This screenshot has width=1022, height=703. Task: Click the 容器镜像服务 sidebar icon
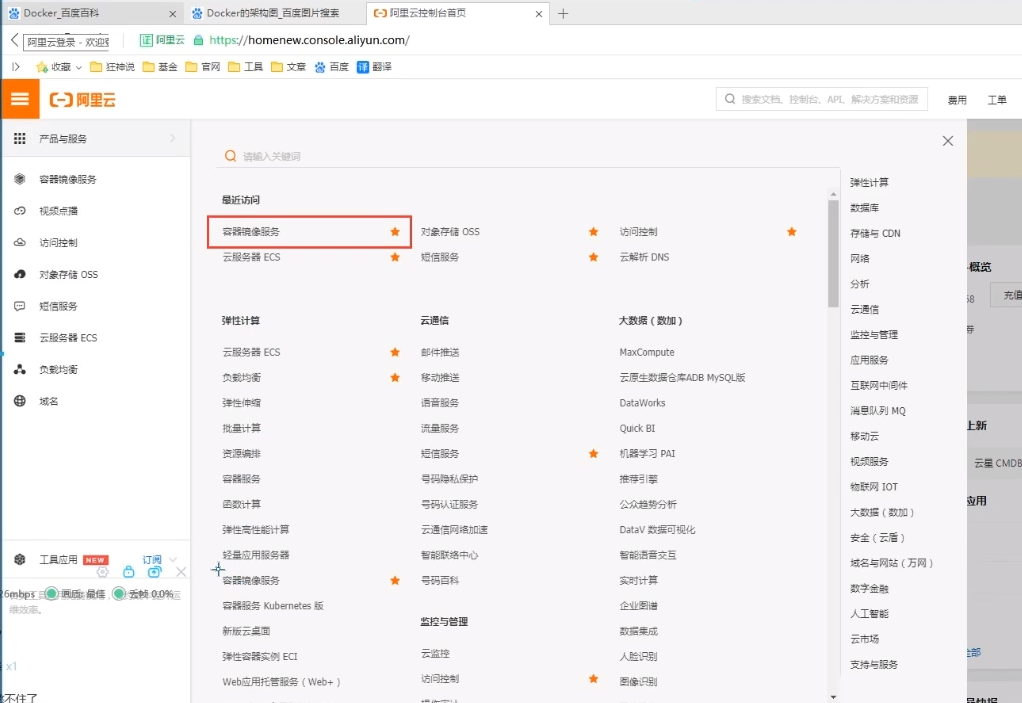(x=20, y=179)
